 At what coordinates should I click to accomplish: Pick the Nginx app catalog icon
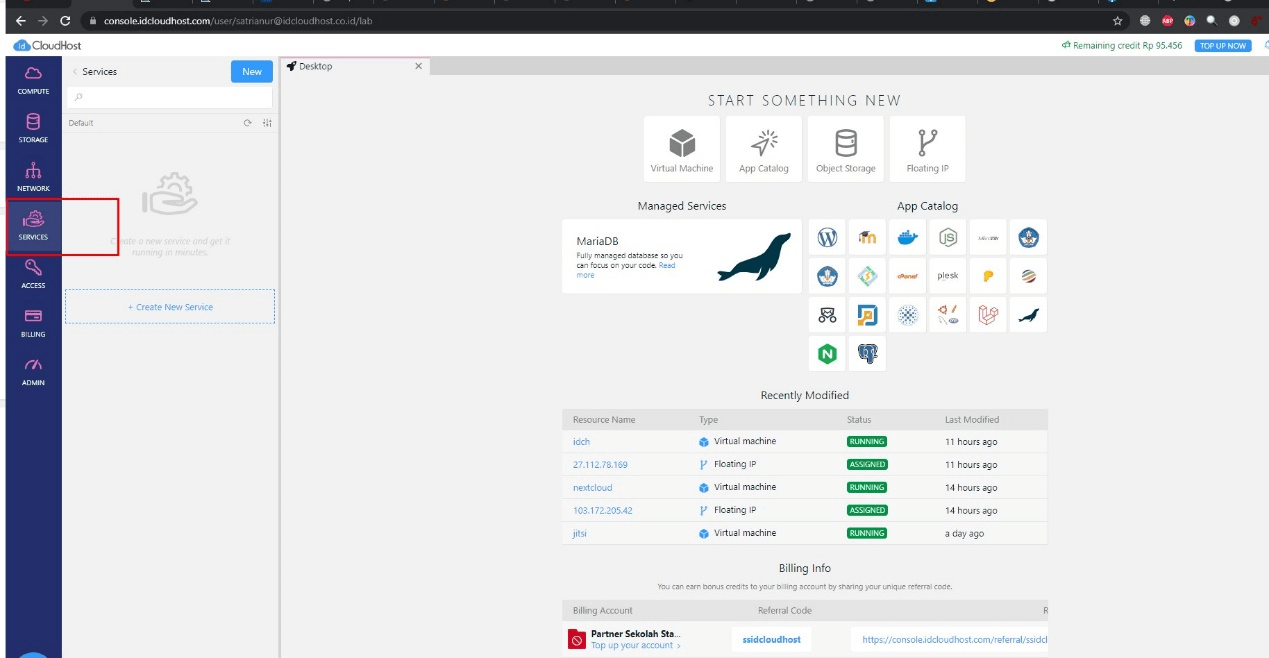point(827,353)
